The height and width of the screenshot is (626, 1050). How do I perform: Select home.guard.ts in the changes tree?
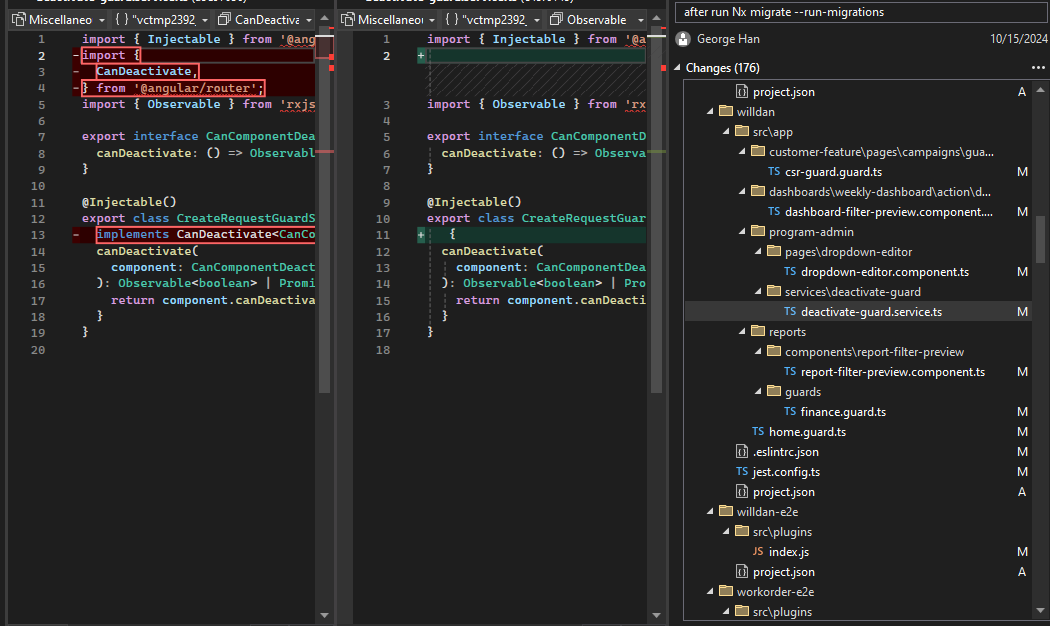[806, 432]
